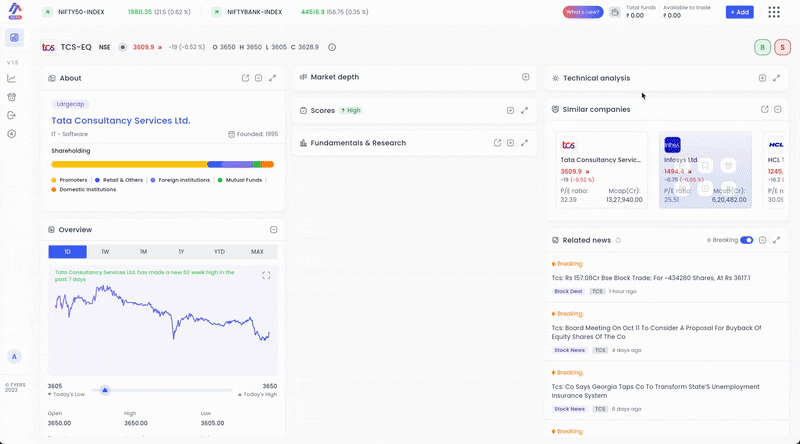800x444 pixels.
Task: Maximize Fundamentals & Research panel
Action: point(524,143)
